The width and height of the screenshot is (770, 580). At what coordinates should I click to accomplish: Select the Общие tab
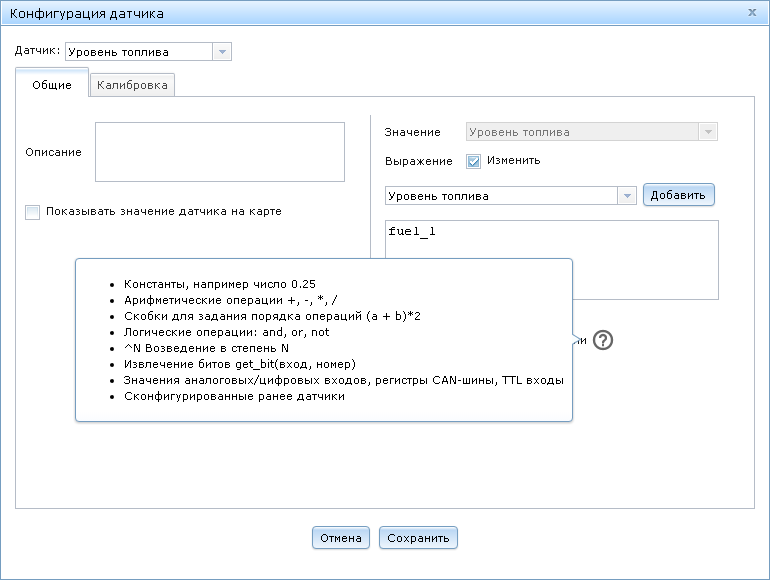tap(52, 86)
